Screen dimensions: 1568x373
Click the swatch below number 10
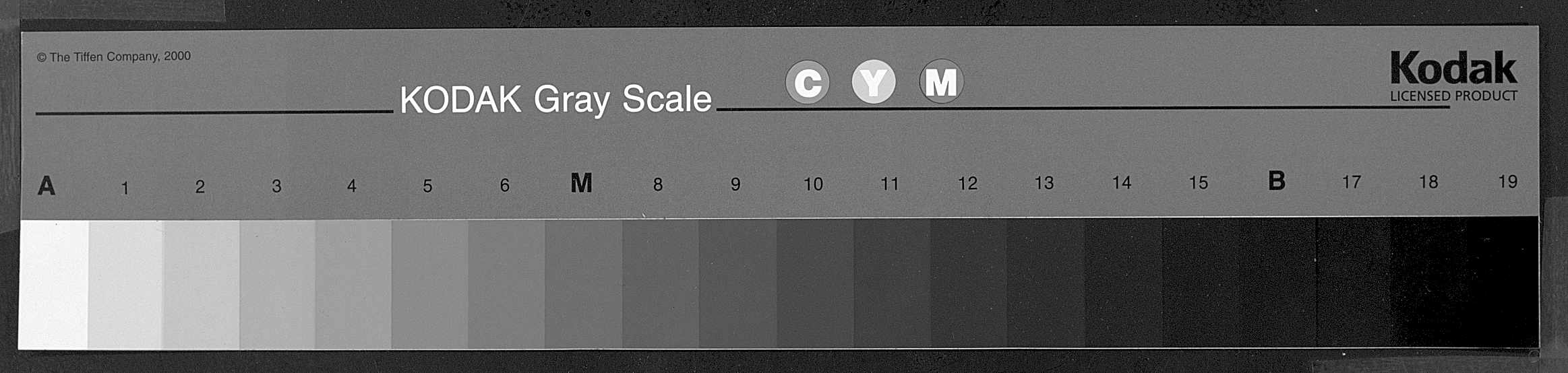tap(815, 283)
